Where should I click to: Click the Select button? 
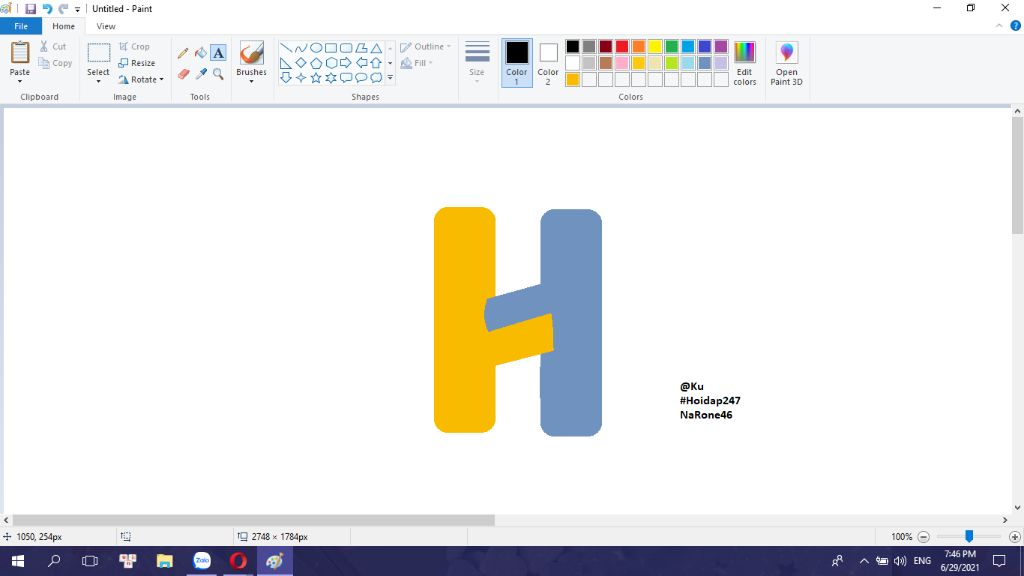[98, 59]
